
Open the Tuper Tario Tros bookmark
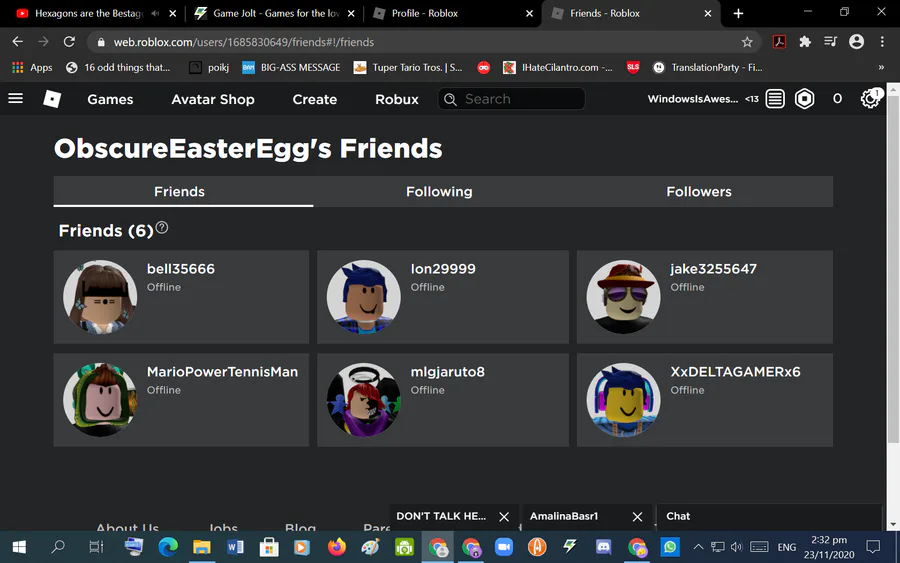coord(408,68)
